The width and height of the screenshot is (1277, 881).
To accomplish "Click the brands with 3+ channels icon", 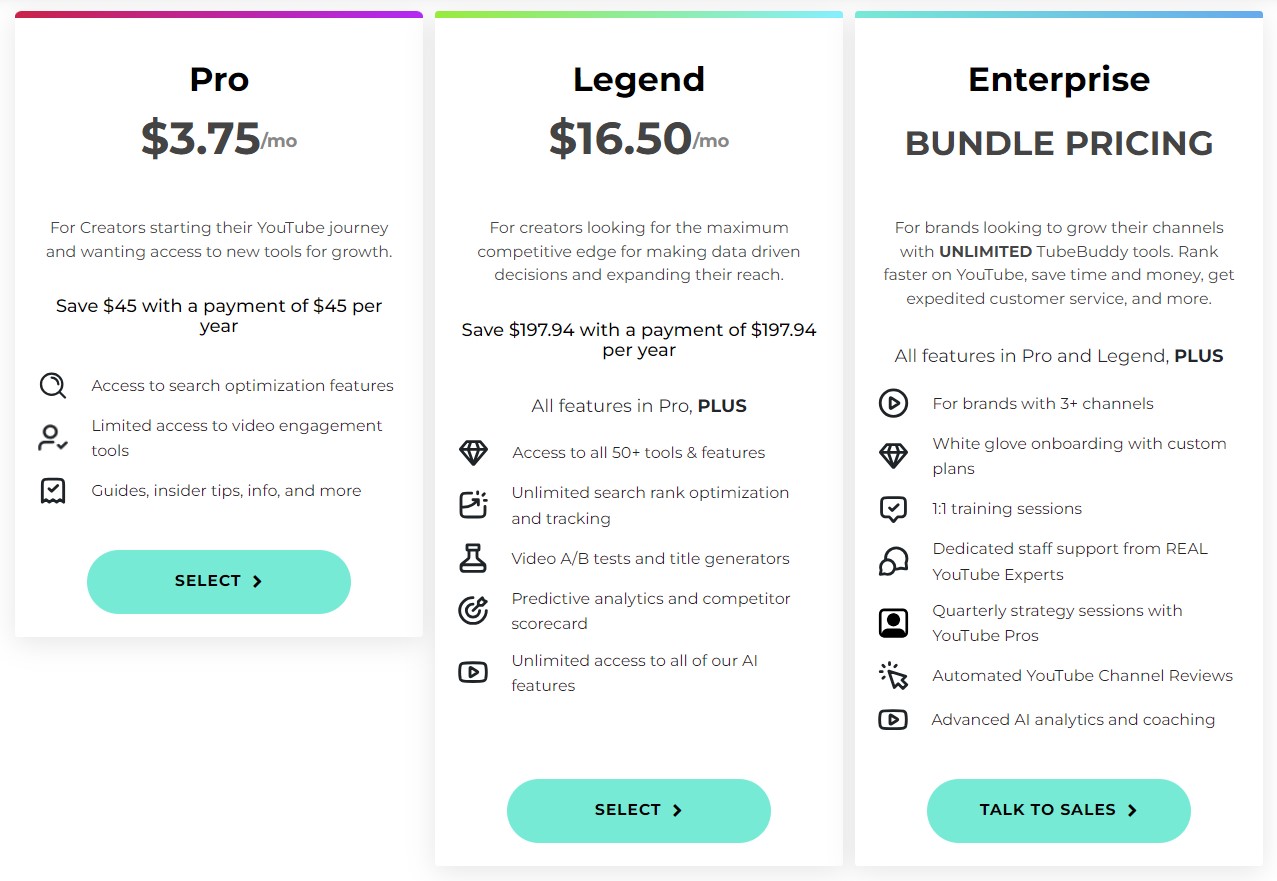I will [892, 403].
